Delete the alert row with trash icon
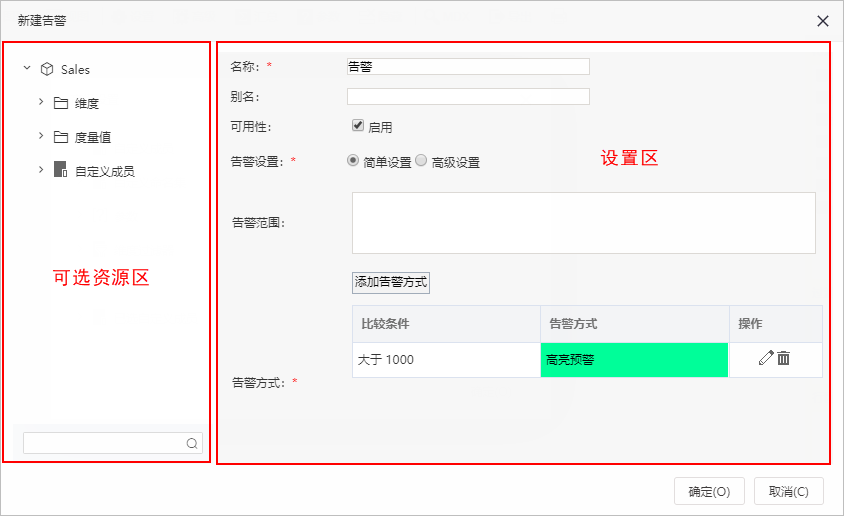 pos(784,358)
